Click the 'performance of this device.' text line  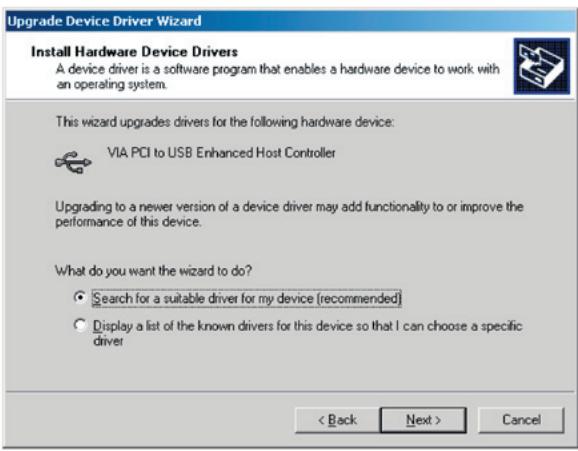[x=128, y=222]
